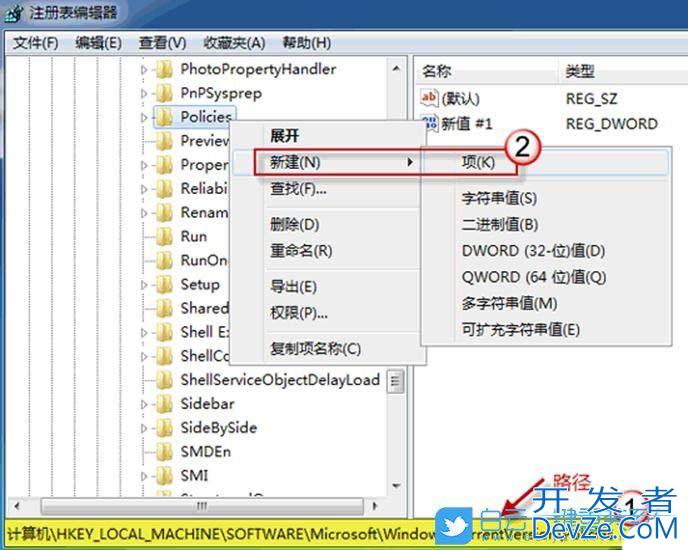Expand the PnPSysprep tree node

[144, 93]
